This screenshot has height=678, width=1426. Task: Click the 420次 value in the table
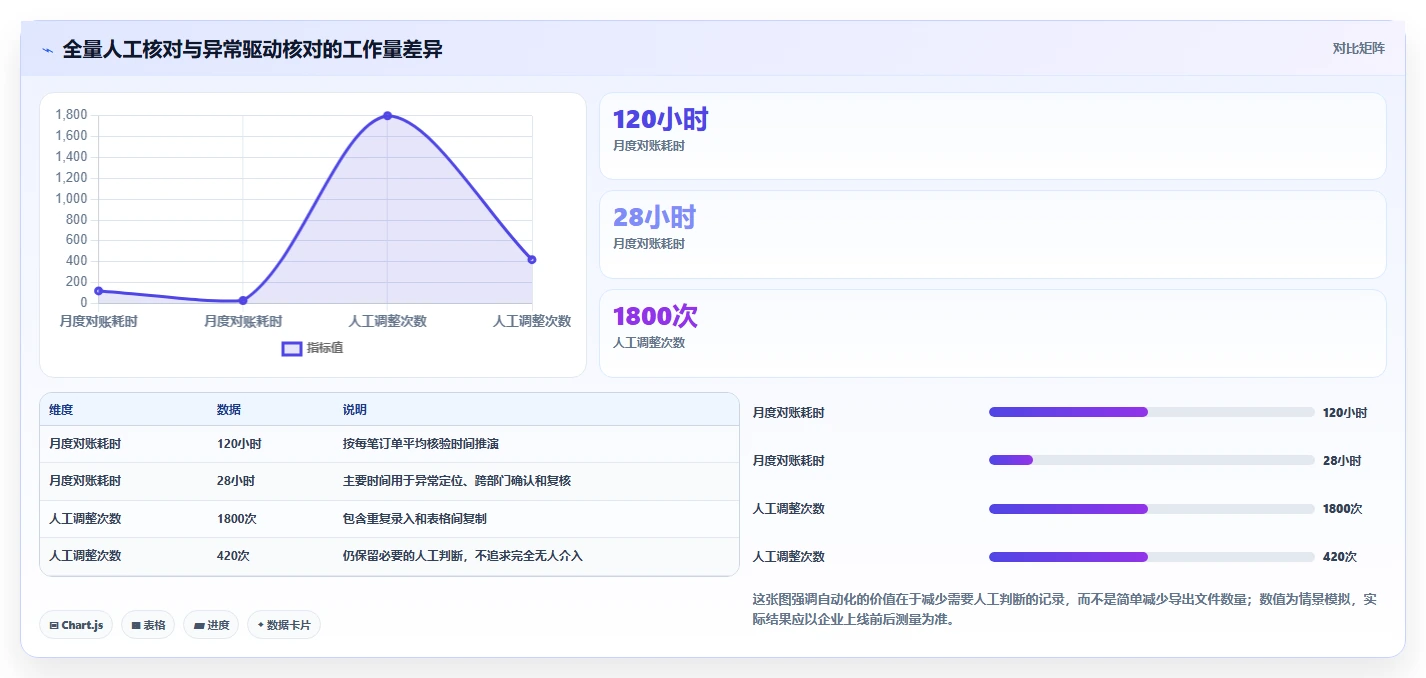[x=233, y=555]
